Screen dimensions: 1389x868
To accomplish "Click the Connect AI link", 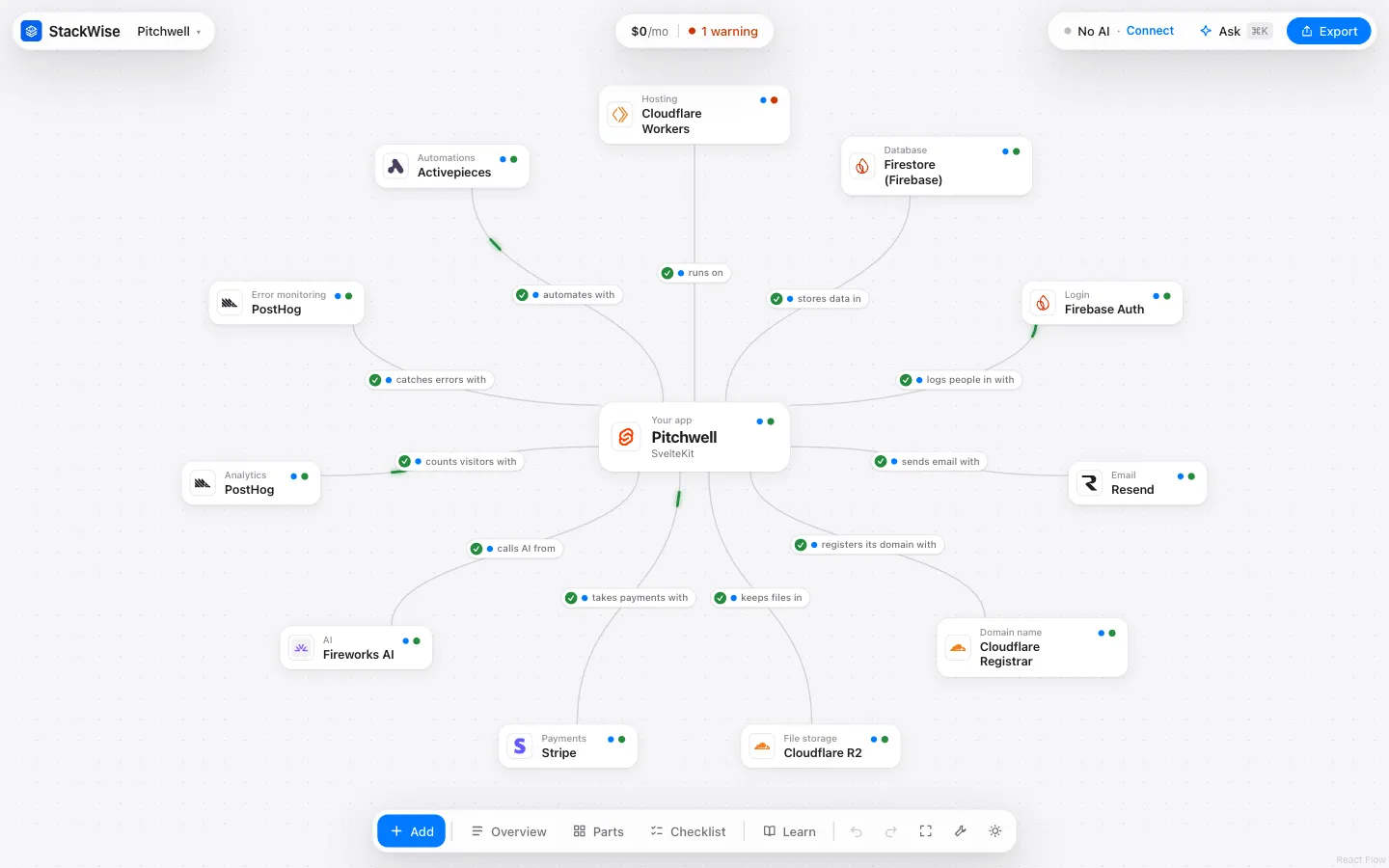I will pyautogui.click(x=1150, y=31).
